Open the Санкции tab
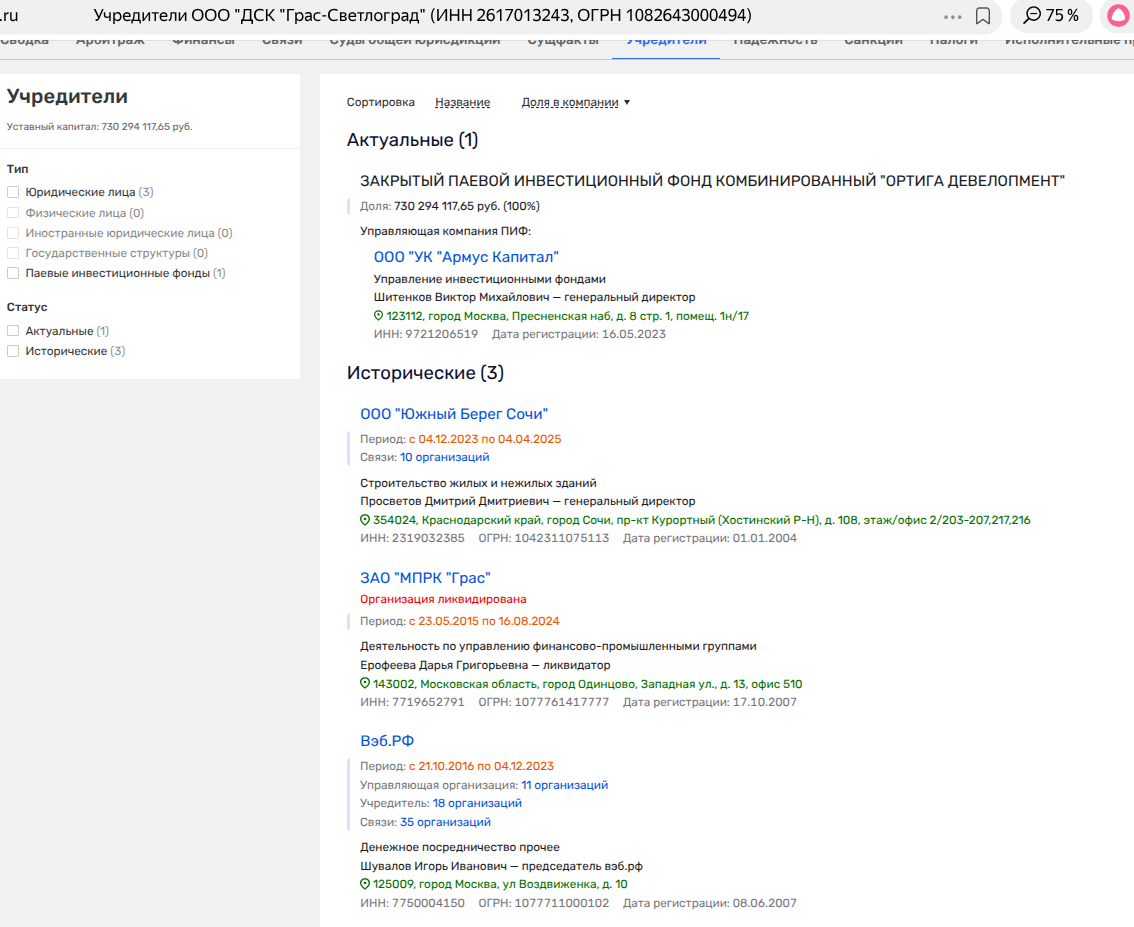 click(x=873, y=41)
